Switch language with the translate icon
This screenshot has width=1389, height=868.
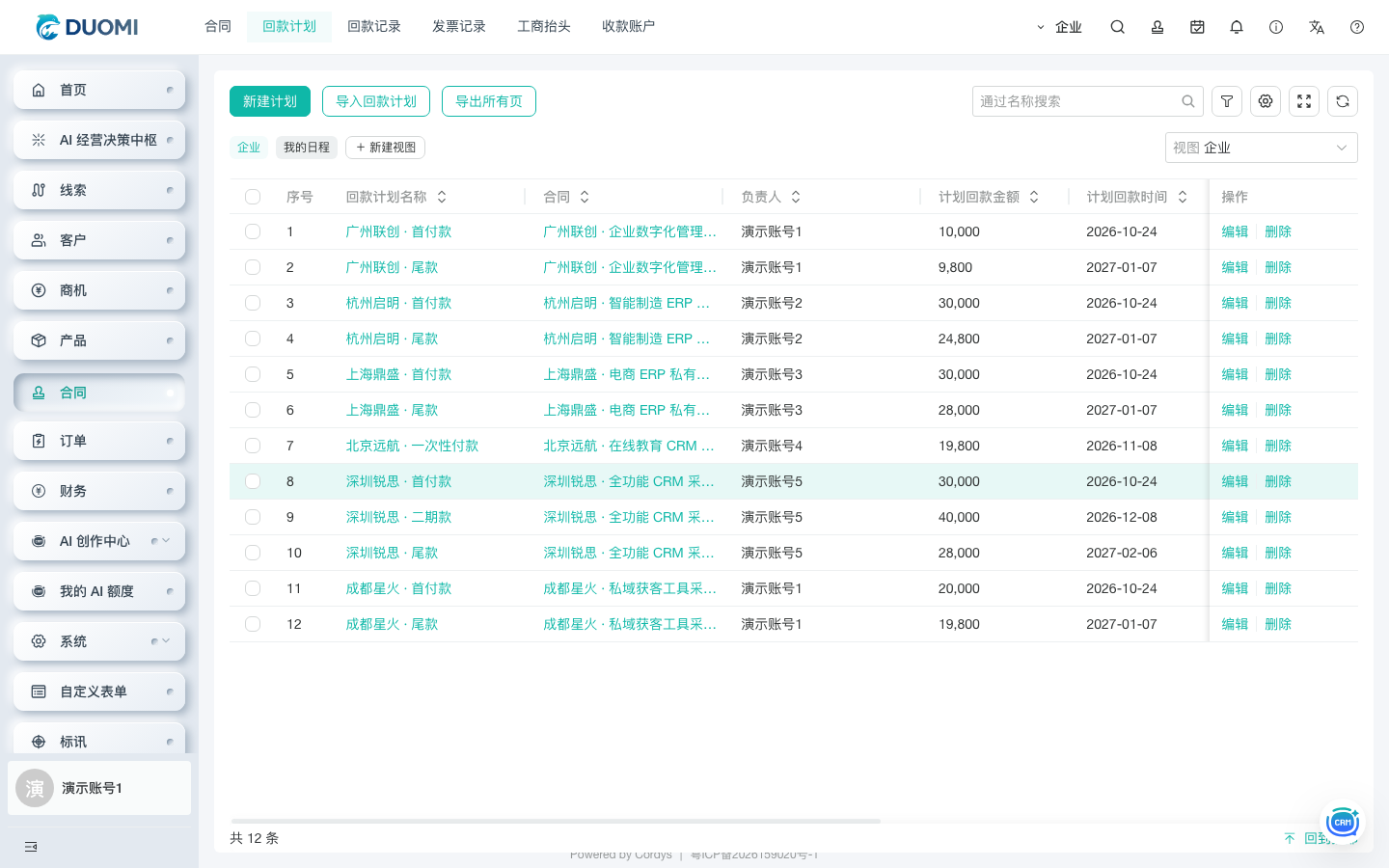click(x=1317, y=27)
